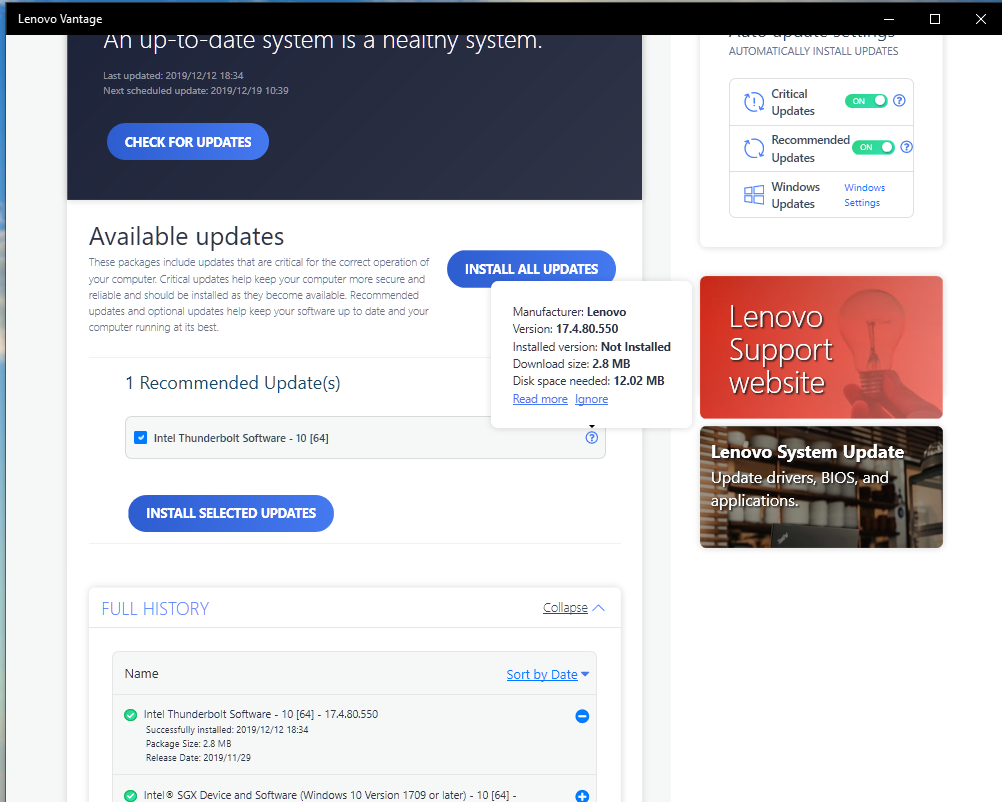1002x802 pixels.
Task: Uncheck the Intel Thunderbolt Software checkbox
Action: [141, 438]
